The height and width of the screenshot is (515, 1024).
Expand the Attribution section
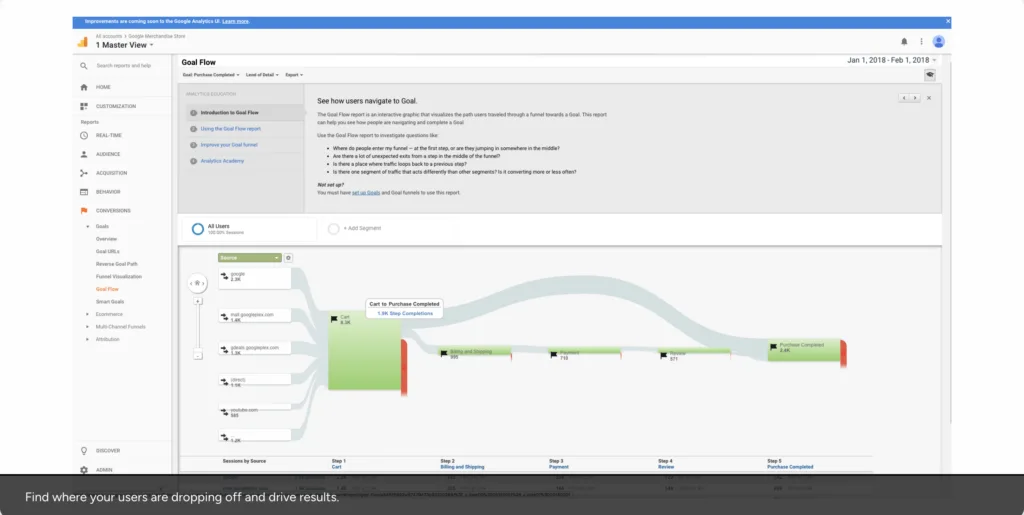coord(88,339)
